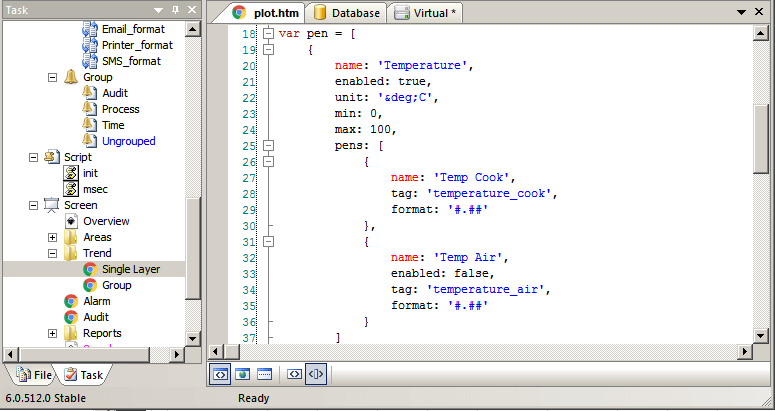The image size is (775, 411).
Task: Click the plain code brackets toolbar button
Action: [294, 374]
